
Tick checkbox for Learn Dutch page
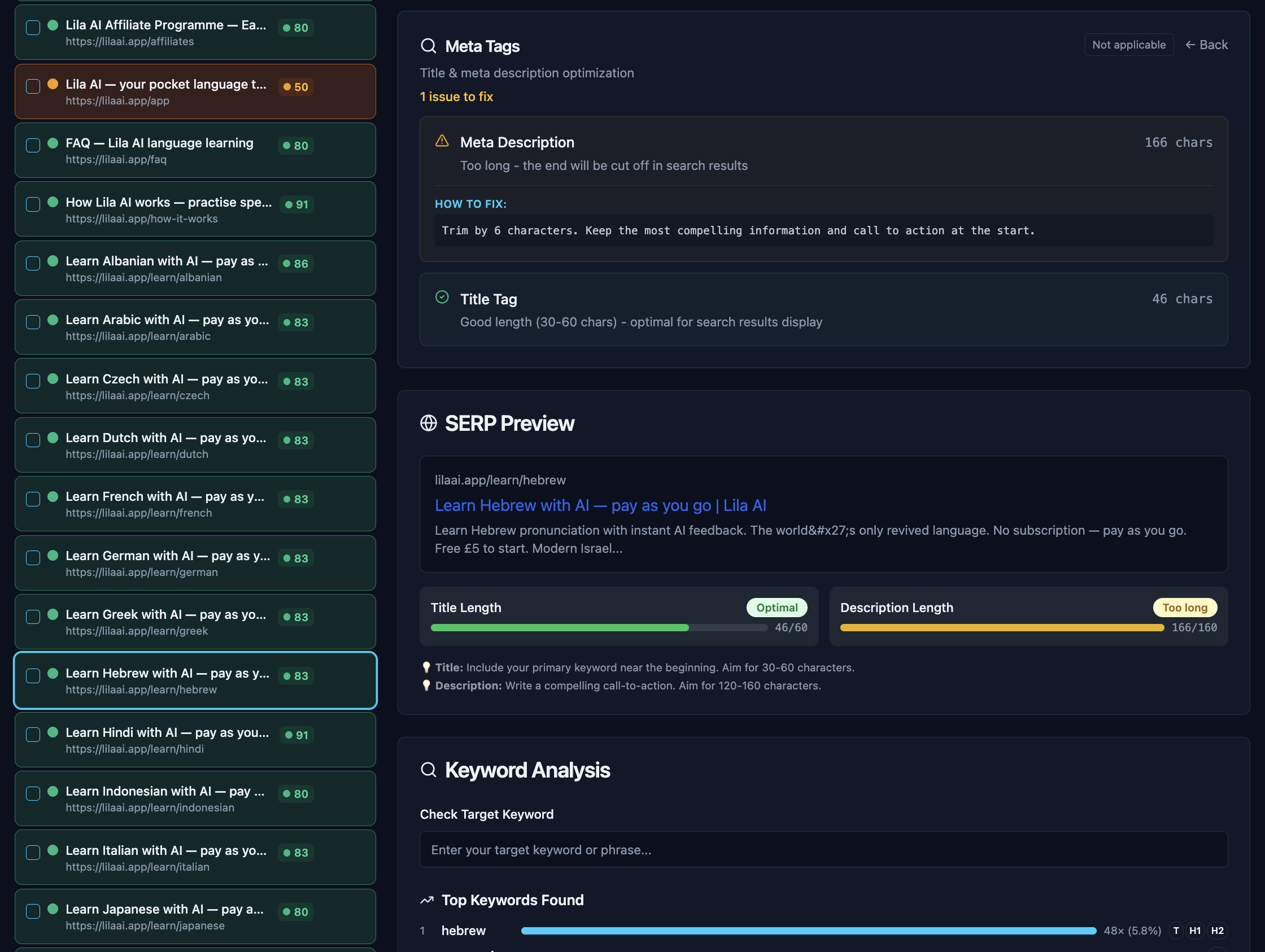pyautogui.click(x=33, y=440)
